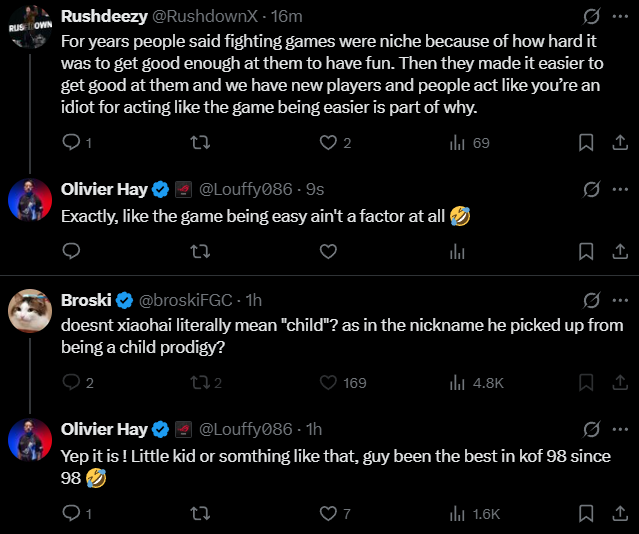
Task: Reply to Rushdeezy's fighting games tweet
Action: (71, 143)
